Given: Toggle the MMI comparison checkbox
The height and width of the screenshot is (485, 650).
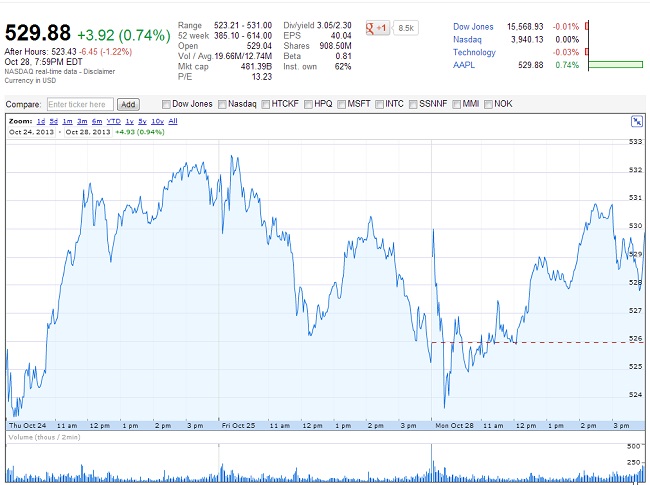Looking at the screenshot, I should (457, 104).
